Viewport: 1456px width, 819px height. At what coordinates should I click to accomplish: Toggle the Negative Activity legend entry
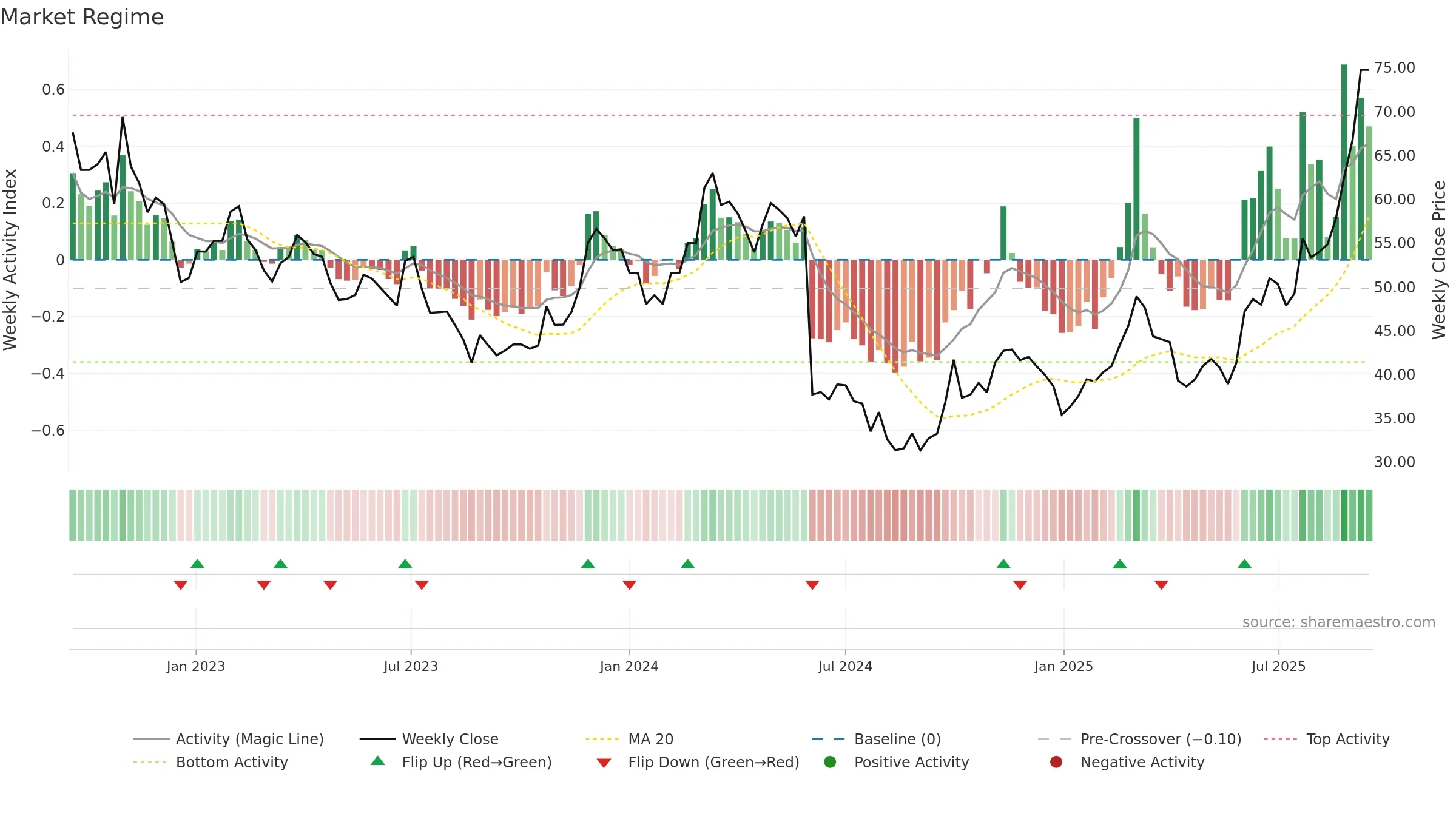(1127, 762)
